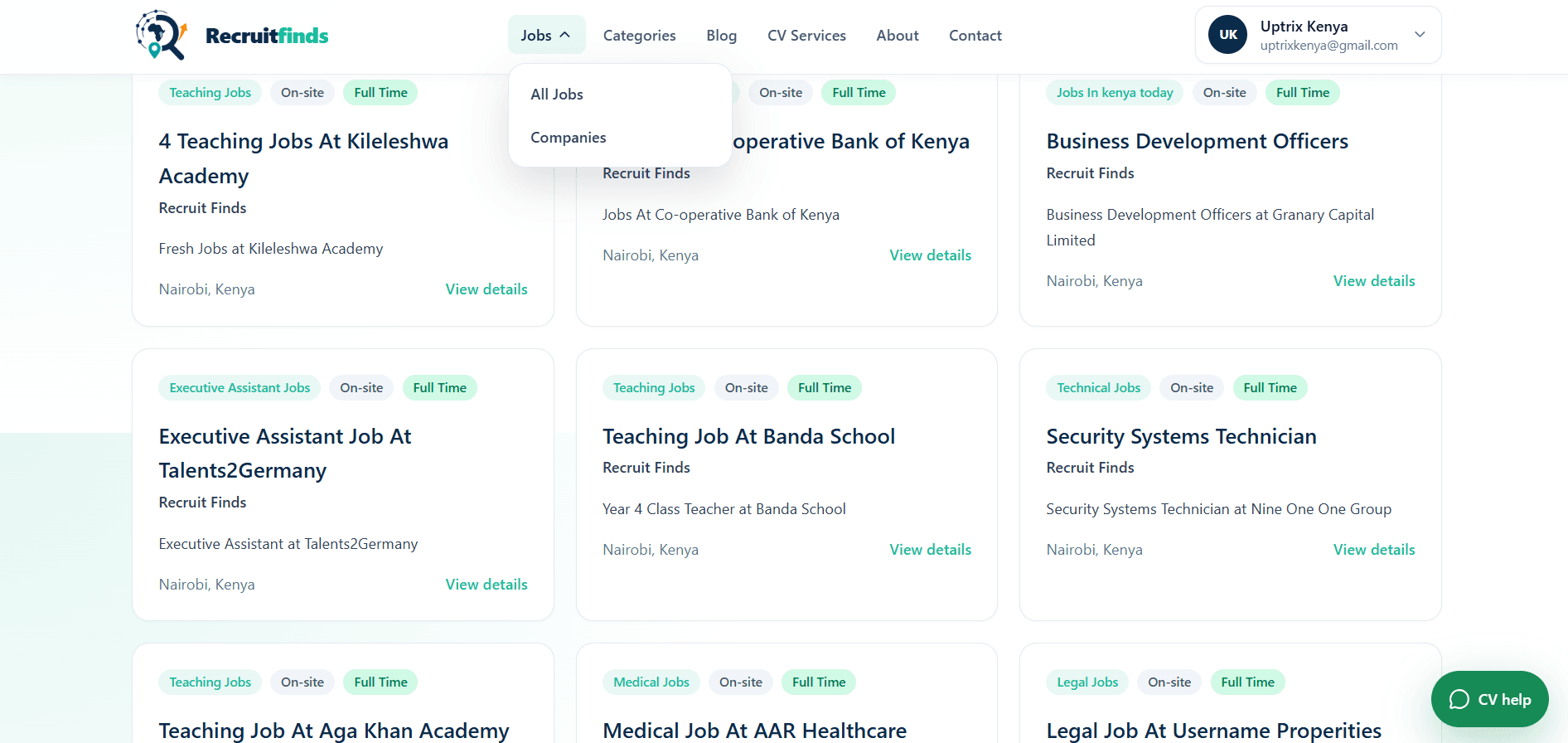Click the chat bubble icon in CV help
1568x743 pixels.
tap(1459, 699)
